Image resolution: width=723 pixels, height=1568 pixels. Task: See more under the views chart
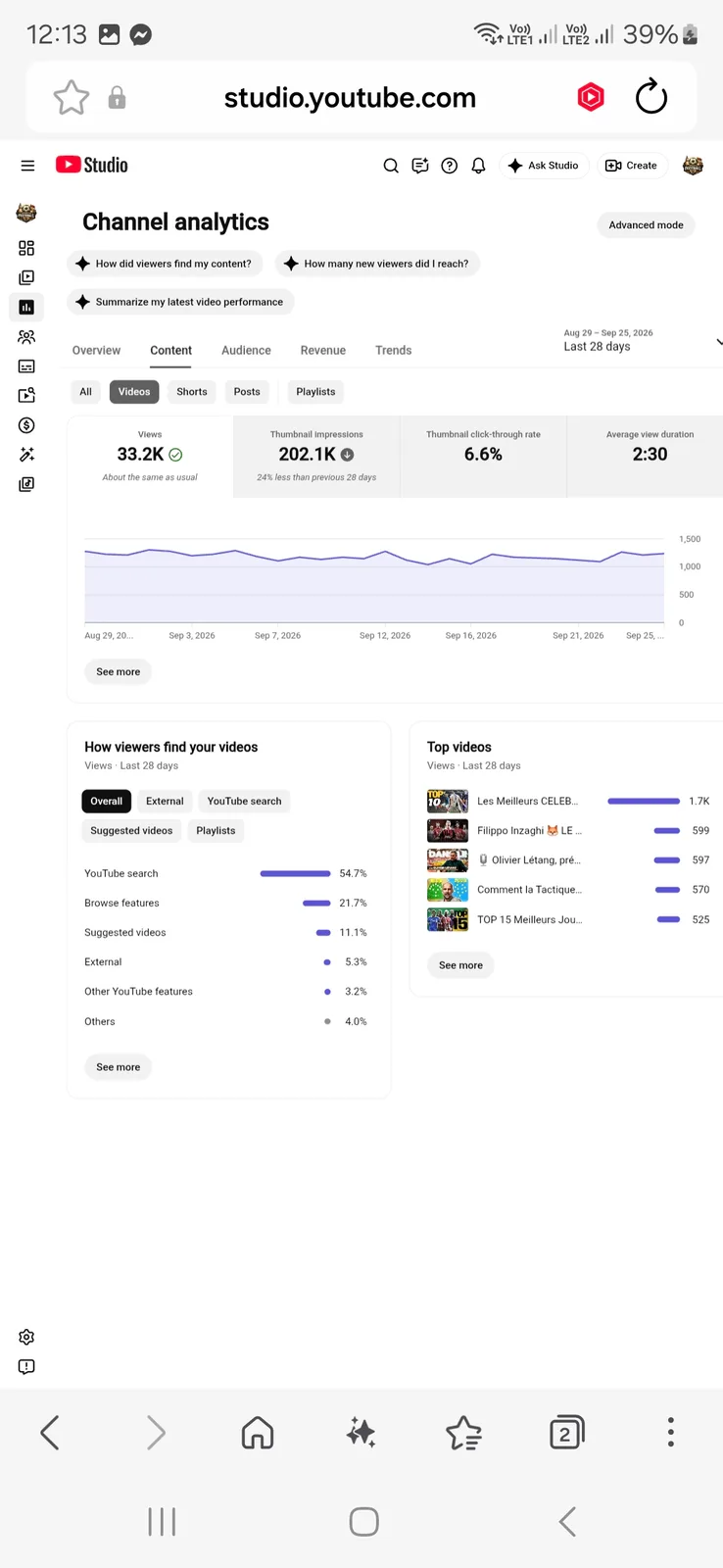click(118, 672)
